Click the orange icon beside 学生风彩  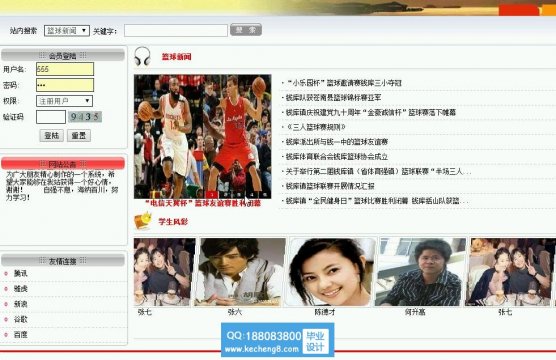143,221
